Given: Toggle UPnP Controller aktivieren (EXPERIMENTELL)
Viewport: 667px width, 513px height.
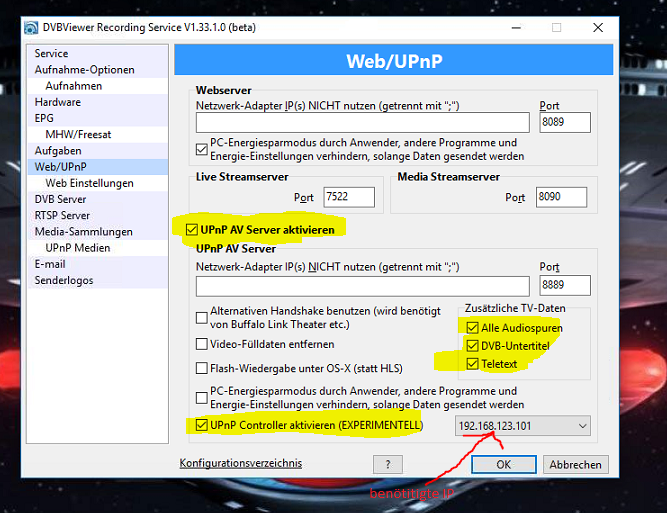Looking at the screenshot, I should (x=202, y=425).
